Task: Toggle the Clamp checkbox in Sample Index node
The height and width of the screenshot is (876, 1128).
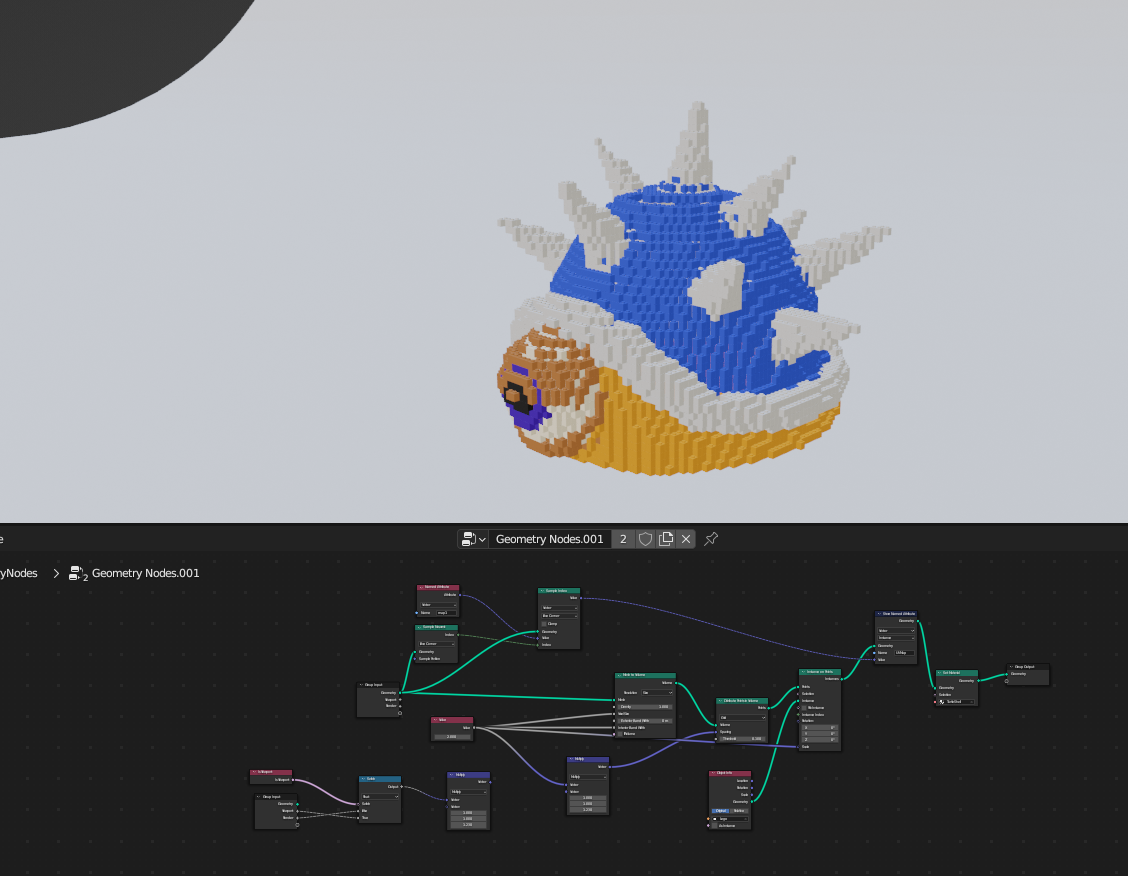Action: point(544,624)
